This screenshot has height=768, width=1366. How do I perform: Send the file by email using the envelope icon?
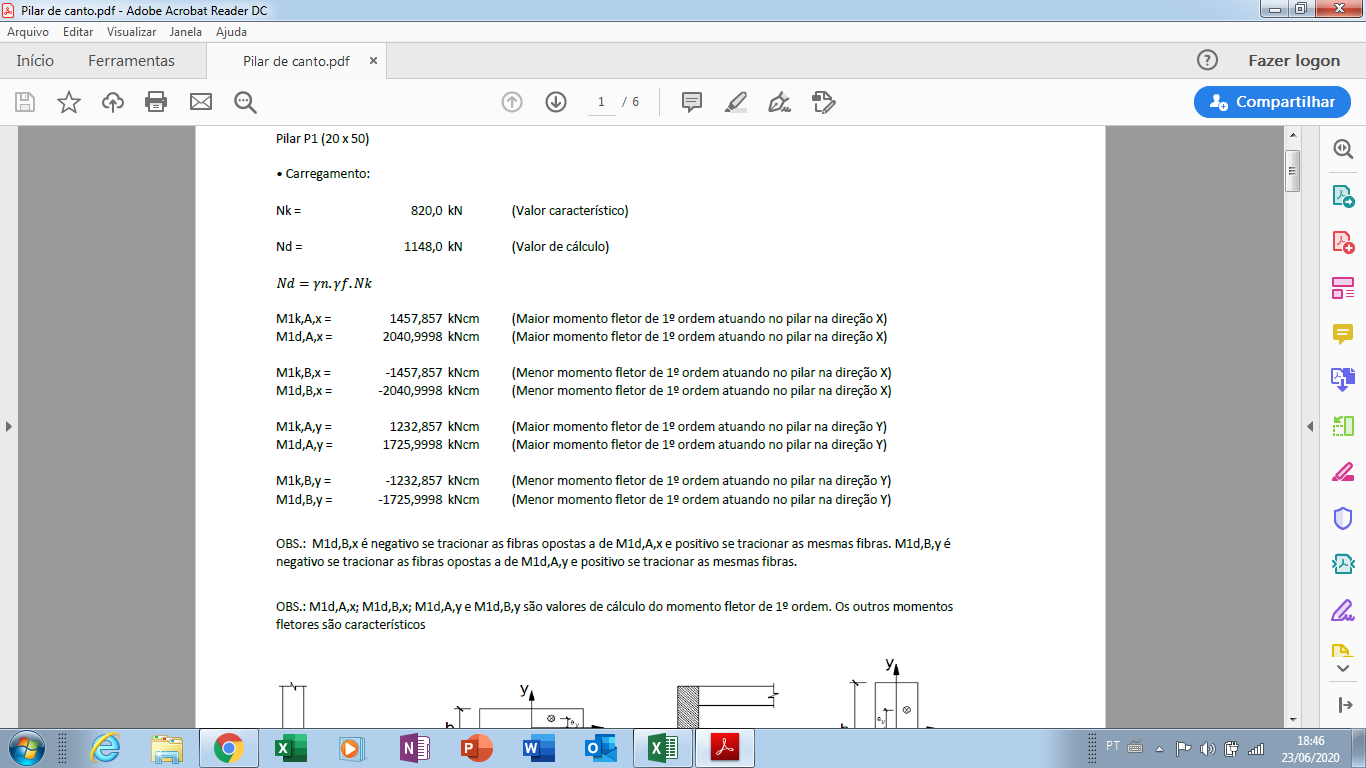click(x=201, y=102)
